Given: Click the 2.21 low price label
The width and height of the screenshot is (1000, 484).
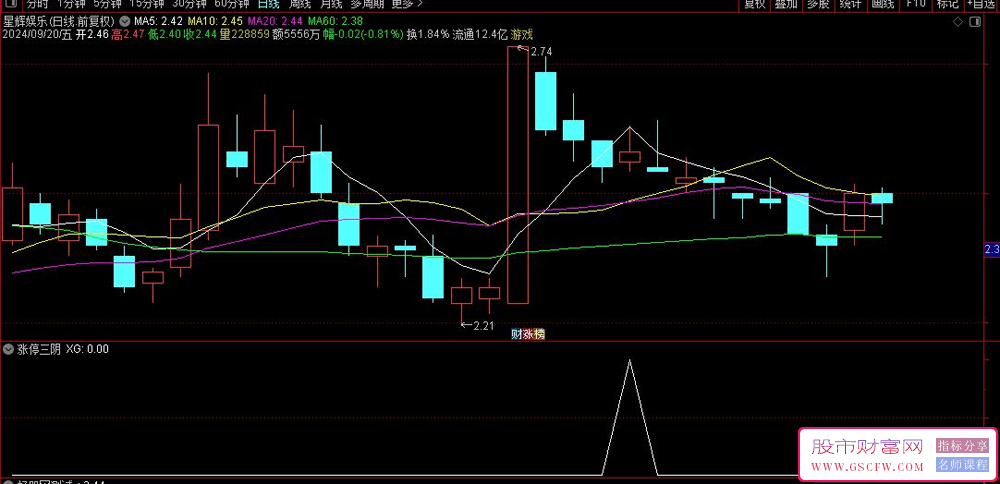Looking at the screenshot, I should click(483, 325).
